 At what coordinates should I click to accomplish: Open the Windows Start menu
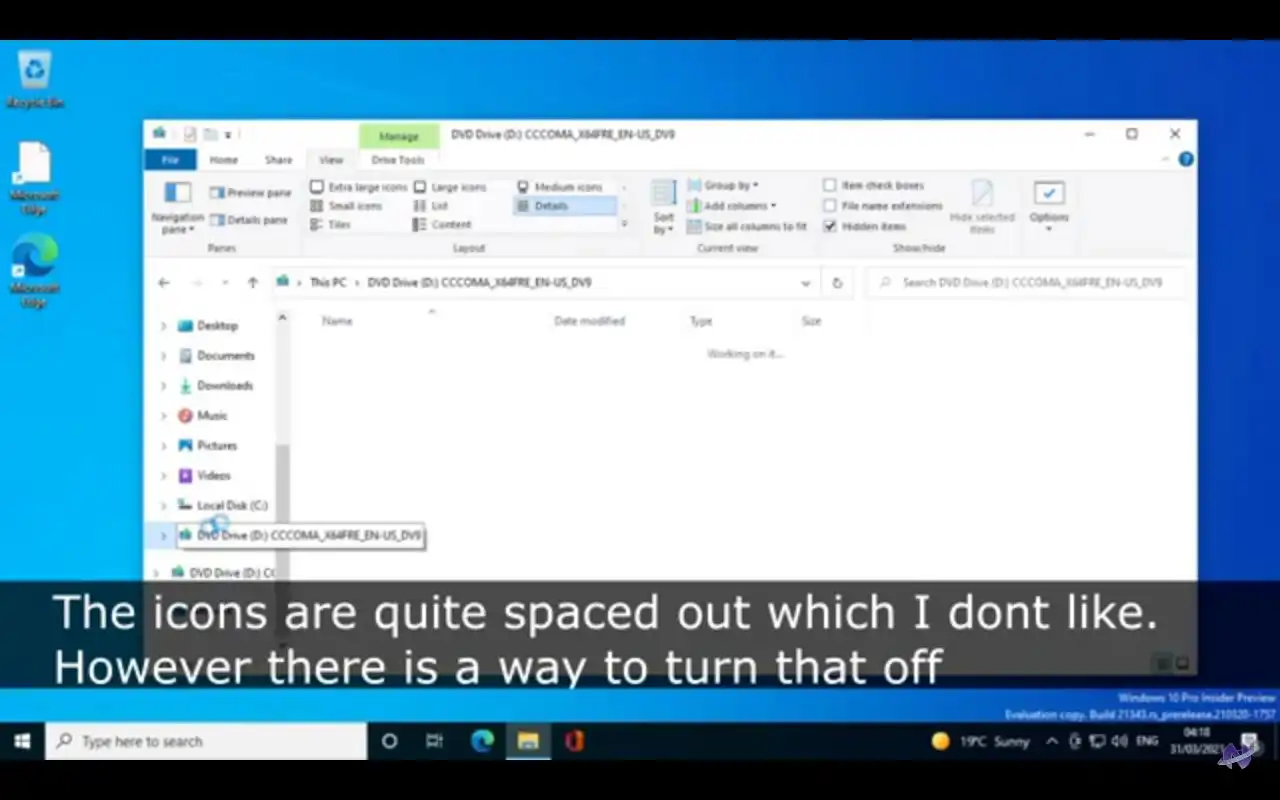click(22, 741)
